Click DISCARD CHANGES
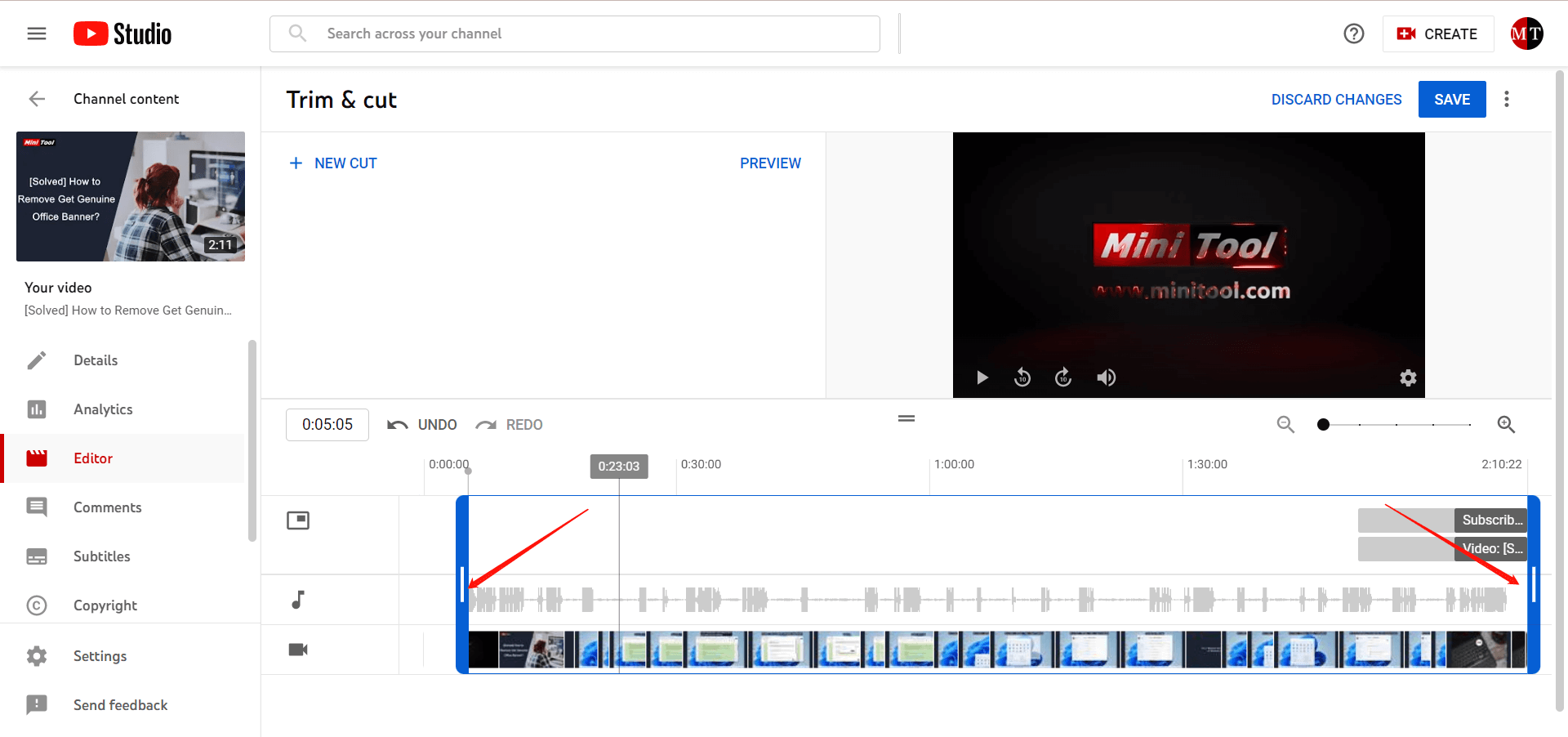This screenshot has width=1568, height=737. coord(1336,100)
